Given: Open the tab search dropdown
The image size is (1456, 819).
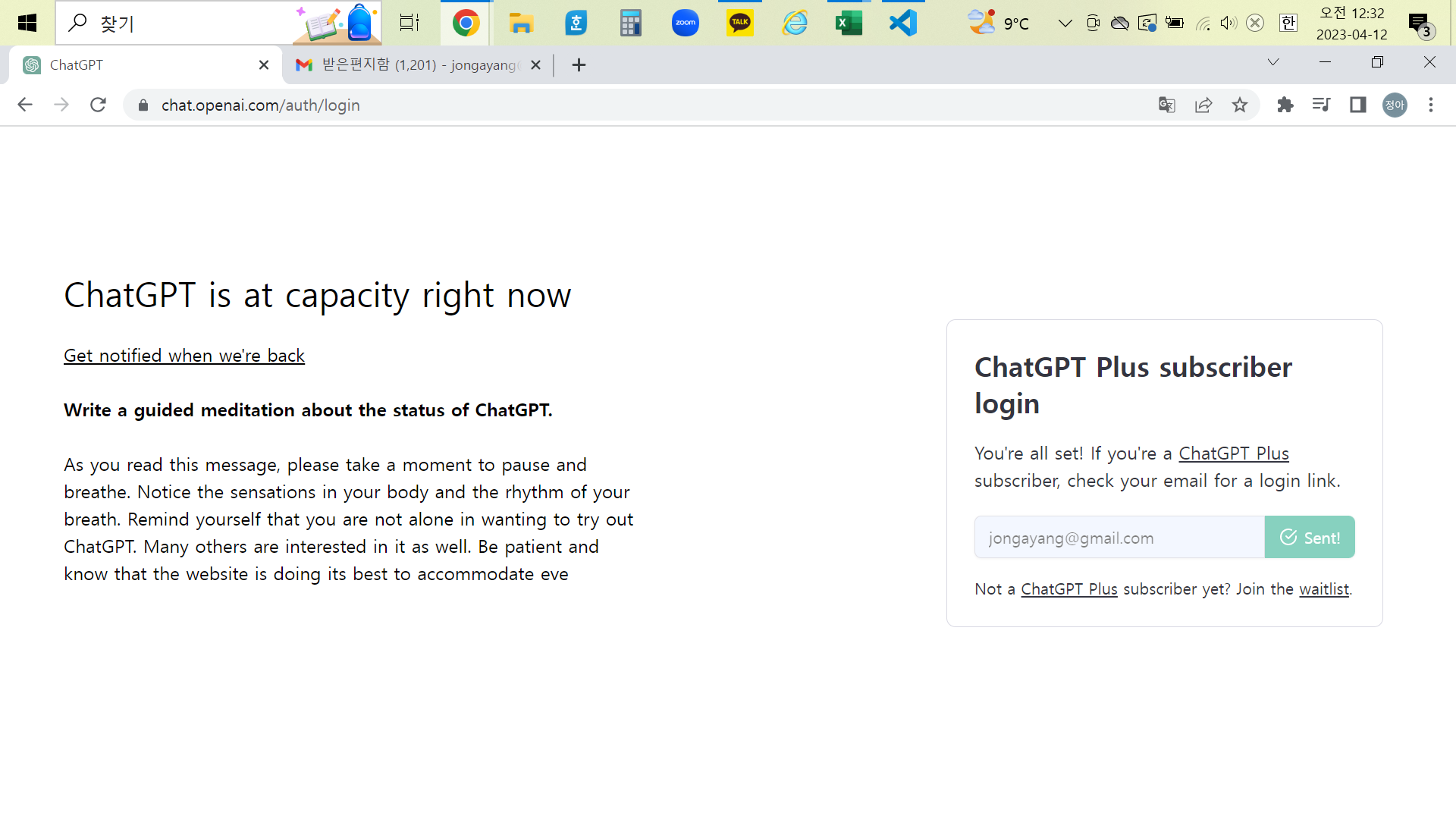Looking at the screenshot, I should point(1273,62).
